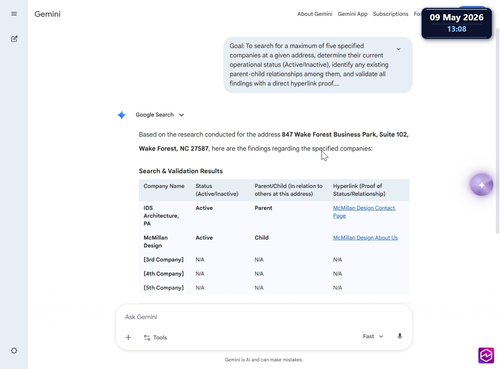Screen dimensions: 500x369
Task: Click the Gemini sparkle response icon
Action: click(x=122, y=115)
